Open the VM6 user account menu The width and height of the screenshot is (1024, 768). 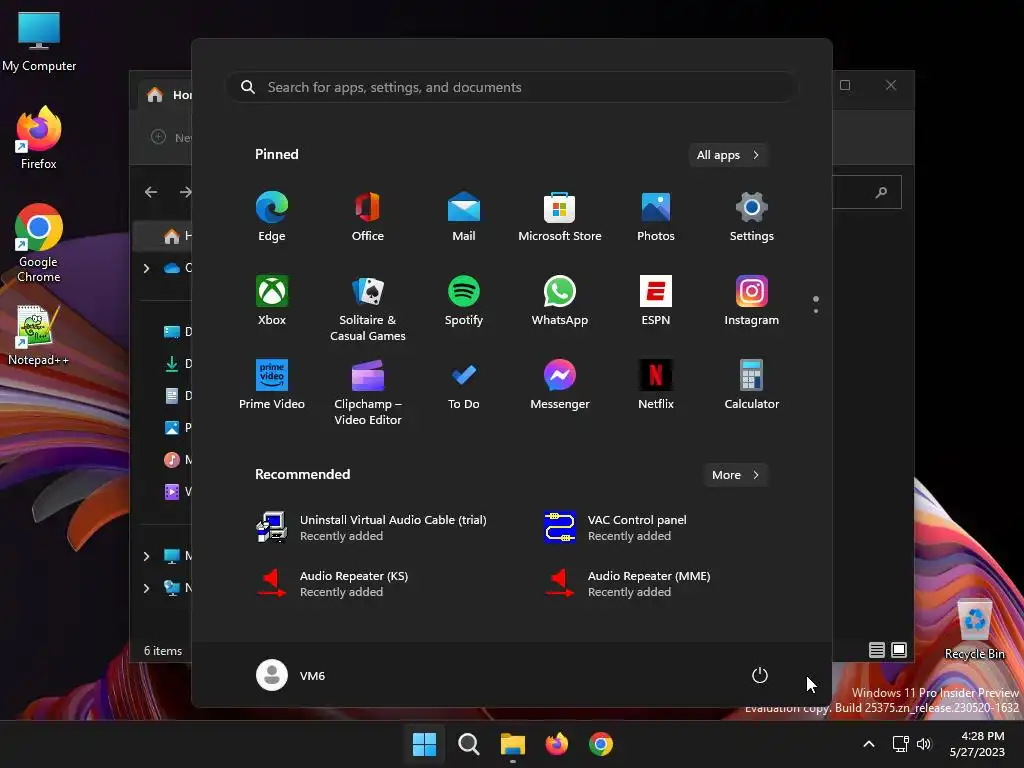[291, 675]
